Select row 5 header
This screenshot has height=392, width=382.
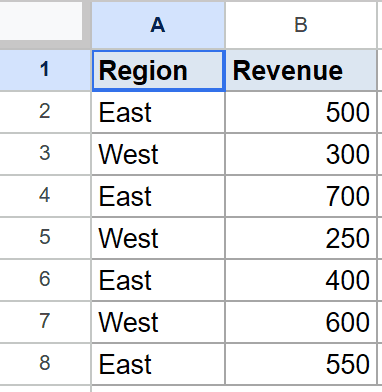pyautogui.click(x=45, y=238)
